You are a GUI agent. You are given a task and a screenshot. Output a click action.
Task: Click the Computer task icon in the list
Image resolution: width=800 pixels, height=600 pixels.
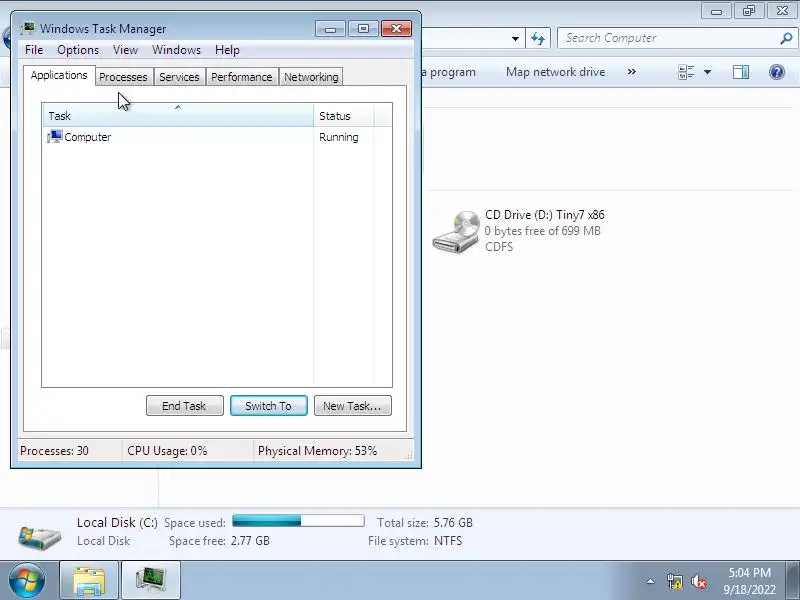pos(55,137)
